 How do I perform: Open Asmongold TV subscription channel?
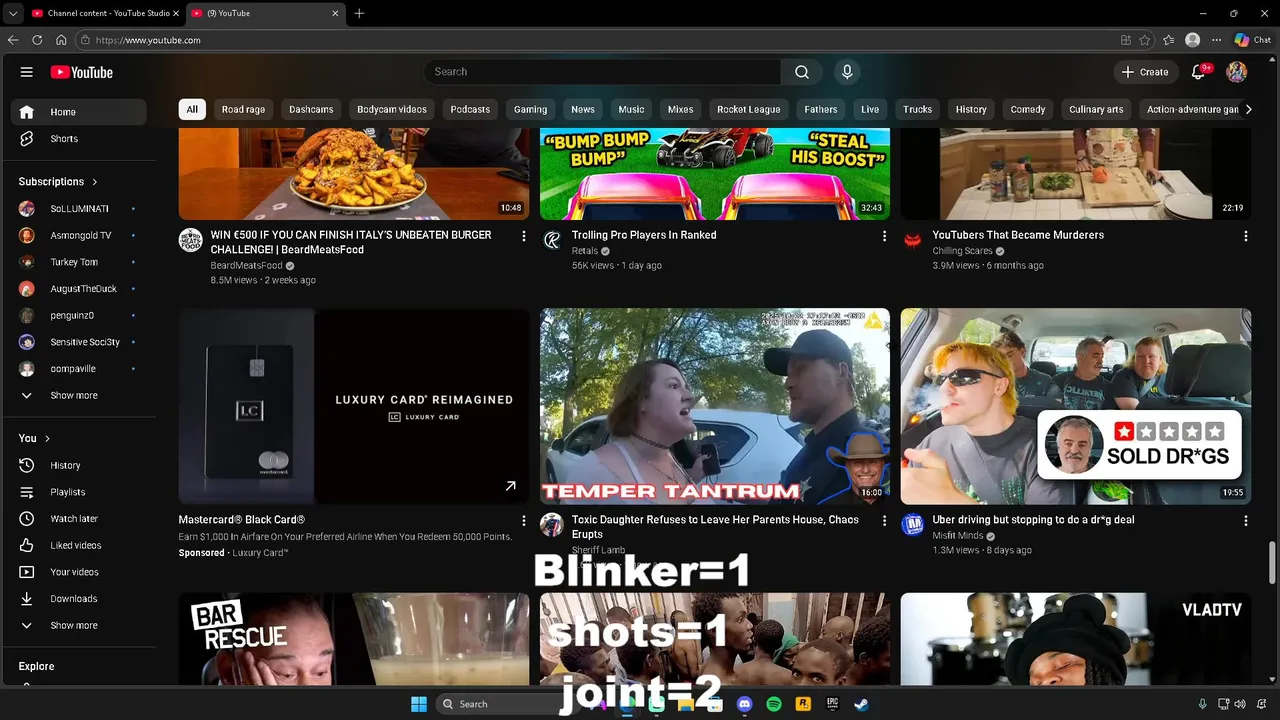click(80, 235)
